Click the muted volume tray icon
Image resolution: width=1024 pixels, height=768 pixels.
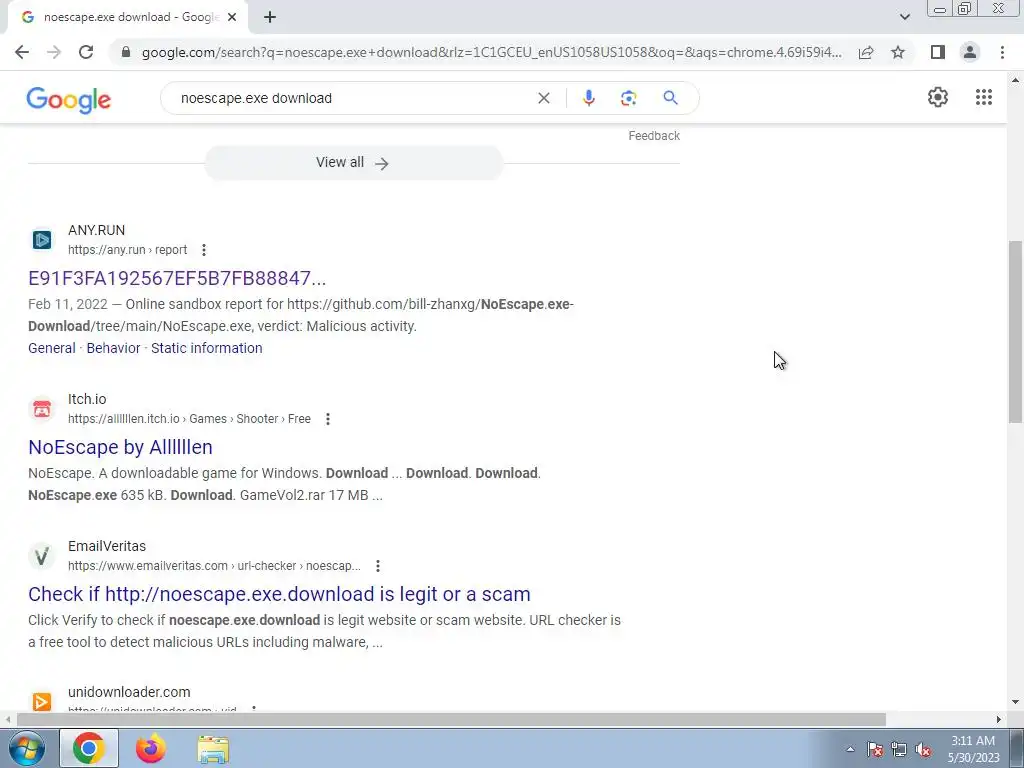click(923, 750)
